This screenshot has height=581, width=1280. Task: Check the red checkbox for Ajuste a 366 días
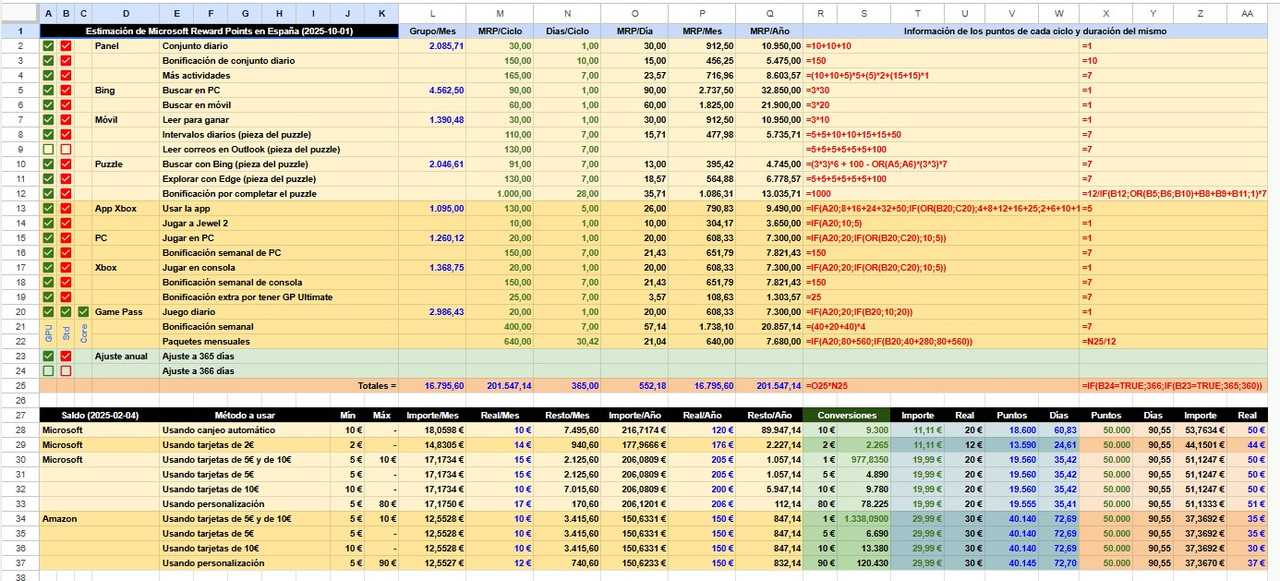coord(66,371)
